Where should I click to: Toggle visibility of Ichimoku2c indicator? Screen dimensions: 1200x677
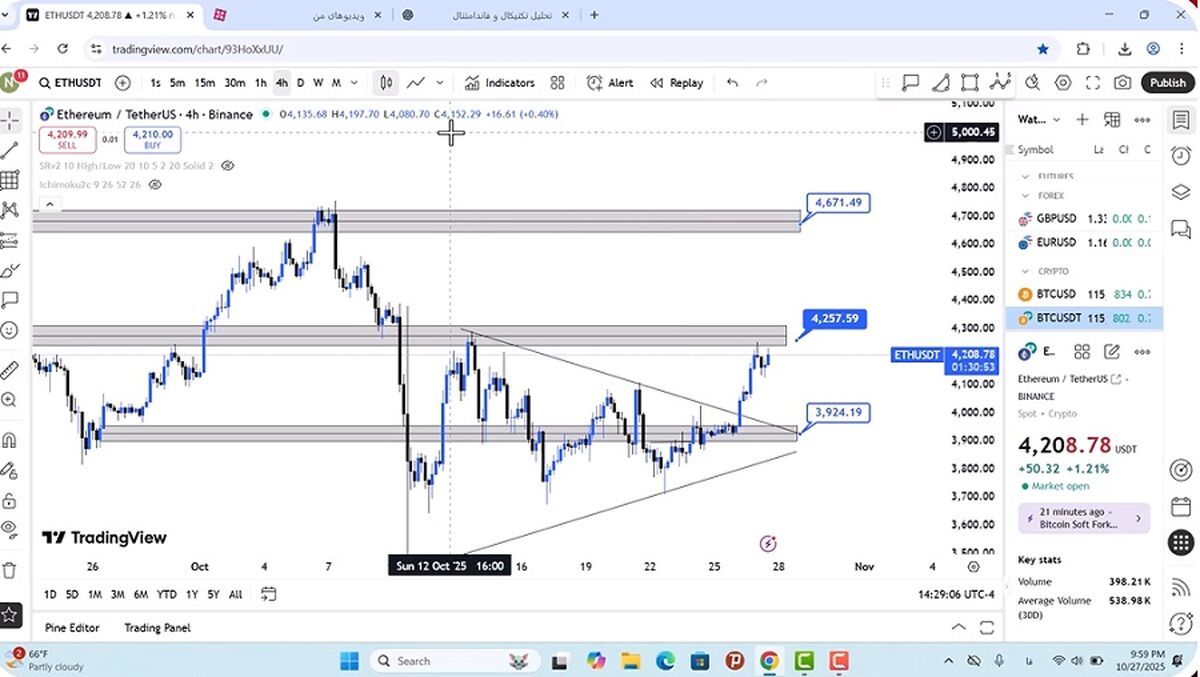(x=154, y=185)
